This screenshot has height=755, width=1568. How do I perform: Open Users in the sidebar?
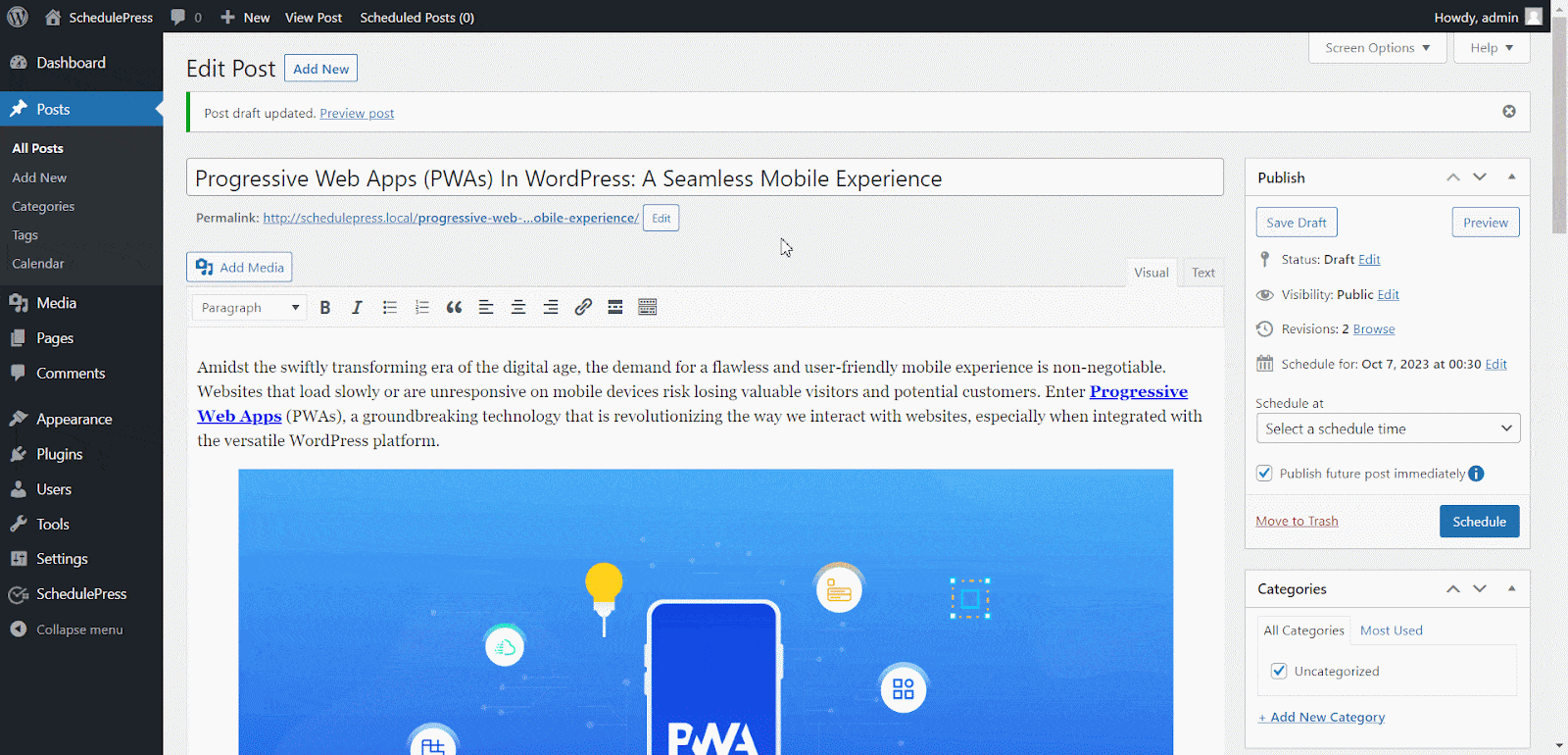pyautogui.click(x=81, y=489)
